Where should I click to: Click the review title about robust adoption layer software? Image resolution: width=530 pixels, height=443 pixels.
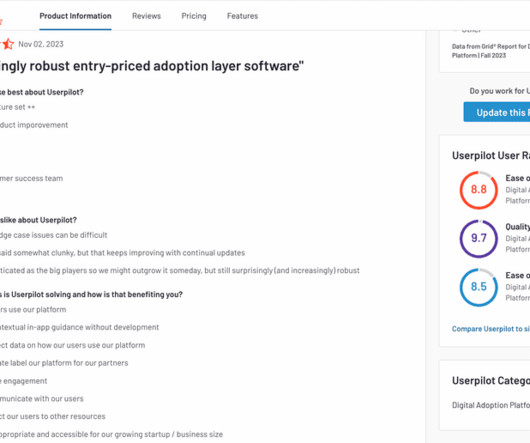(x=152, y=66)
